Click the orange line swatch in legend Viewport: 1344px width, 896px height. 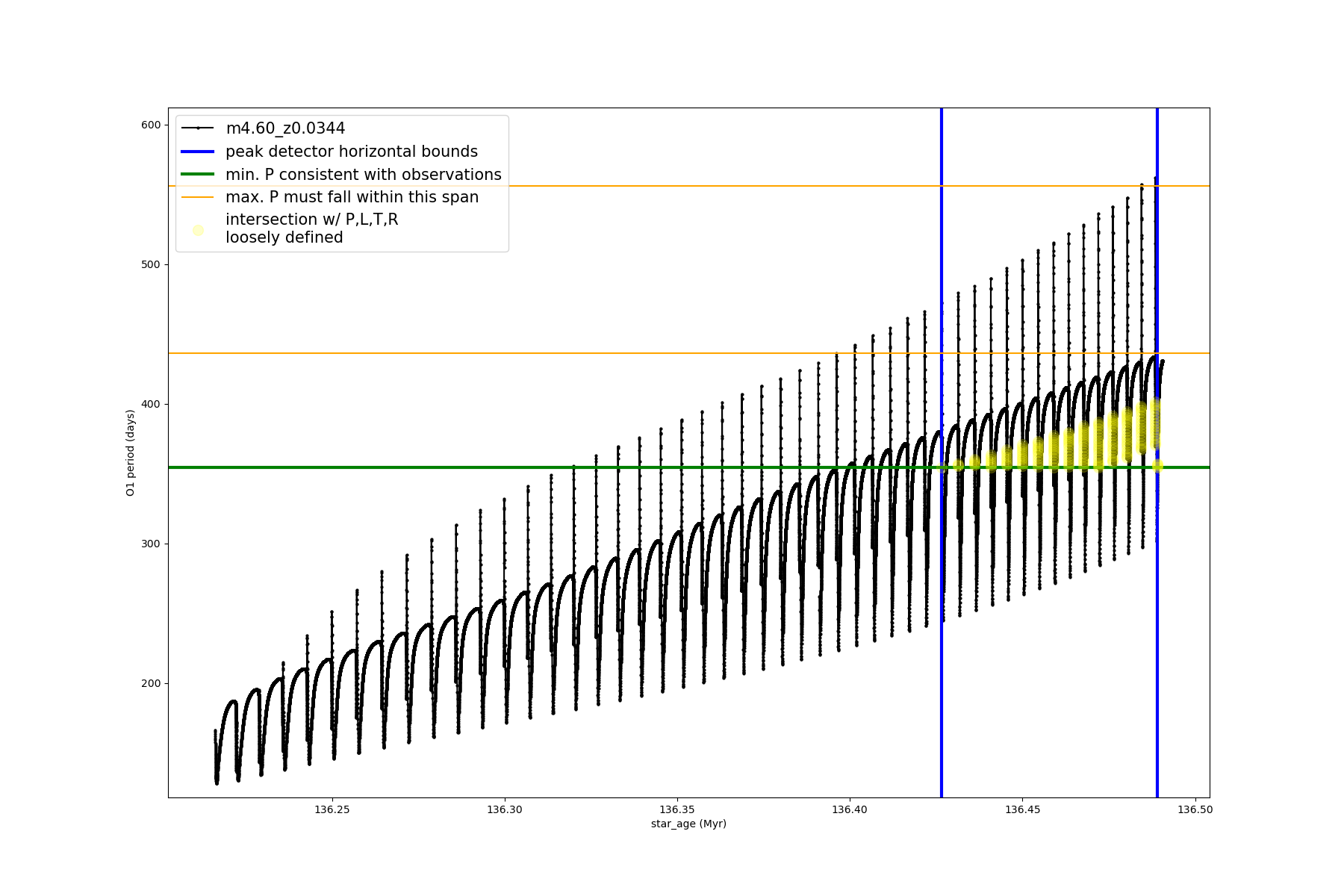[x=197, y=197]
